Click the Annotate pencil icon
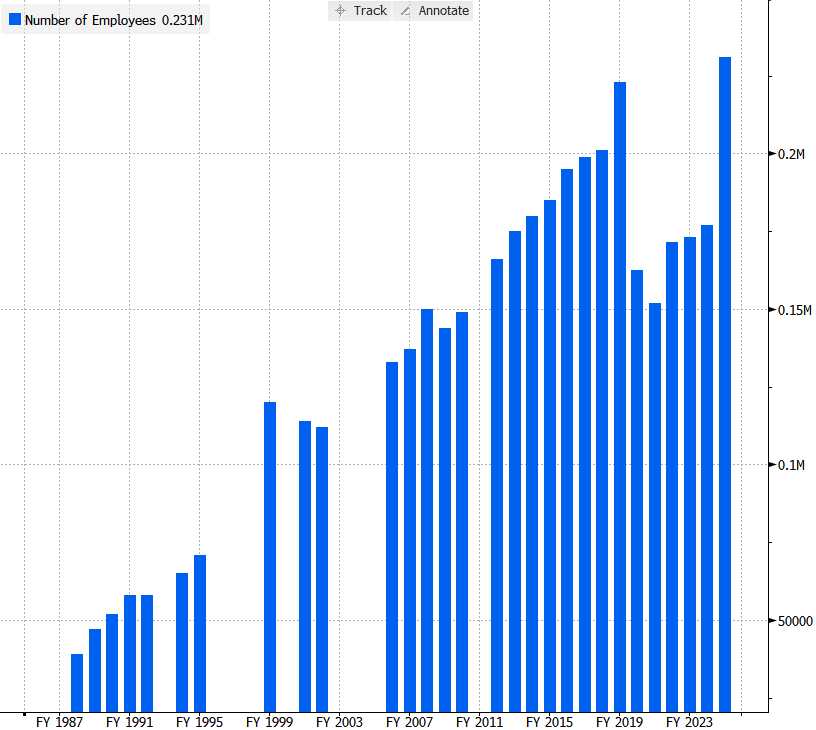 405,11
